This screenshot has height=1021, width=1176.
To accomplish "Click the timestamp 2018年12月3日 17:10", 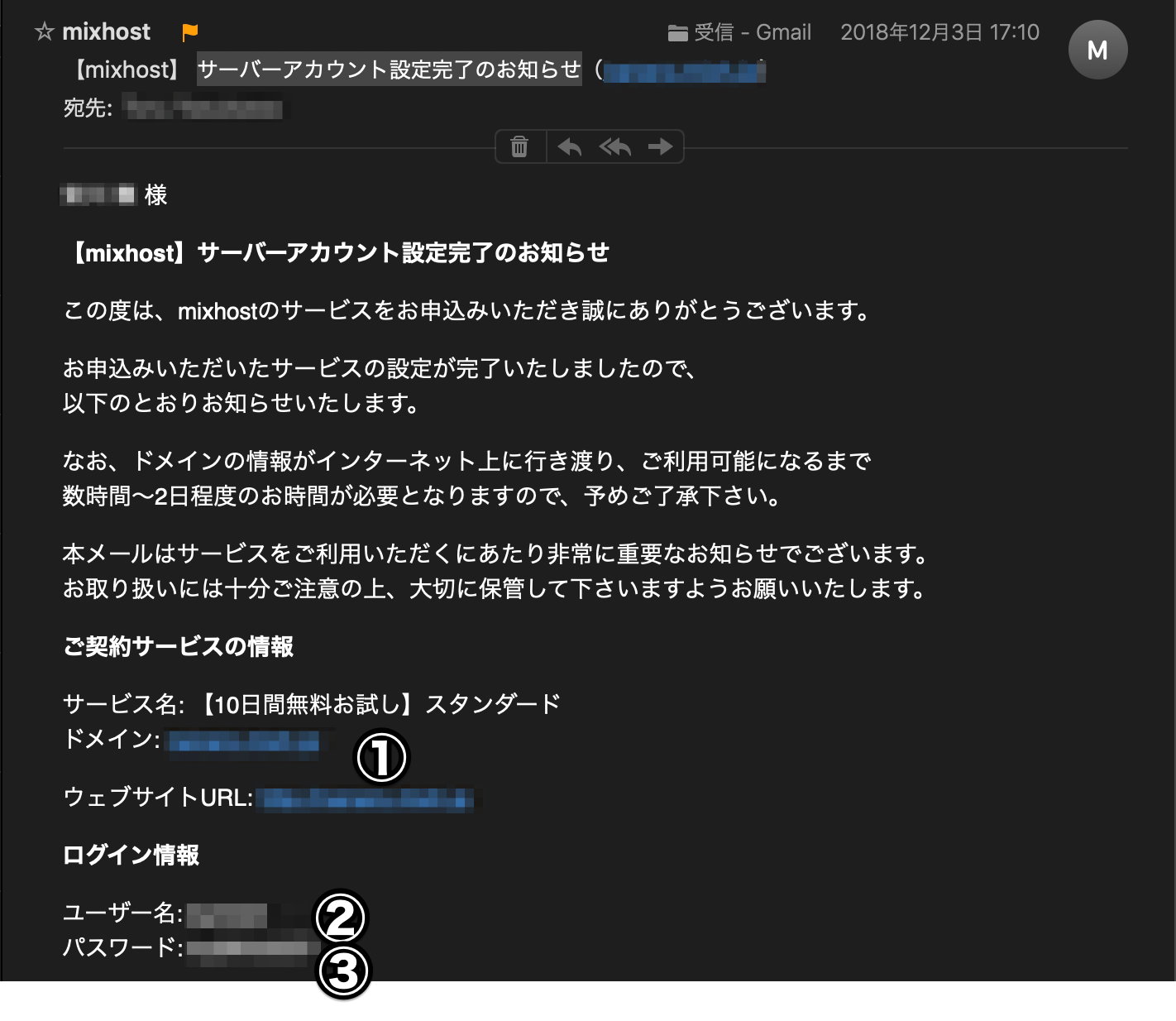I will pos(939,32).
